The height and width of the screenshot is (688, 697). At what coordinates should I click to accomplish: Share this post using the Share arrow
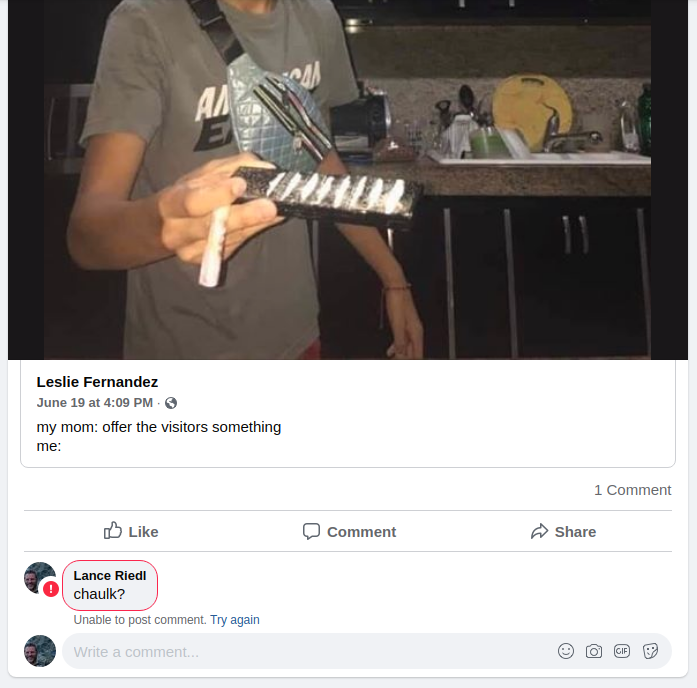pyautogui.click(x=563, y=531)
